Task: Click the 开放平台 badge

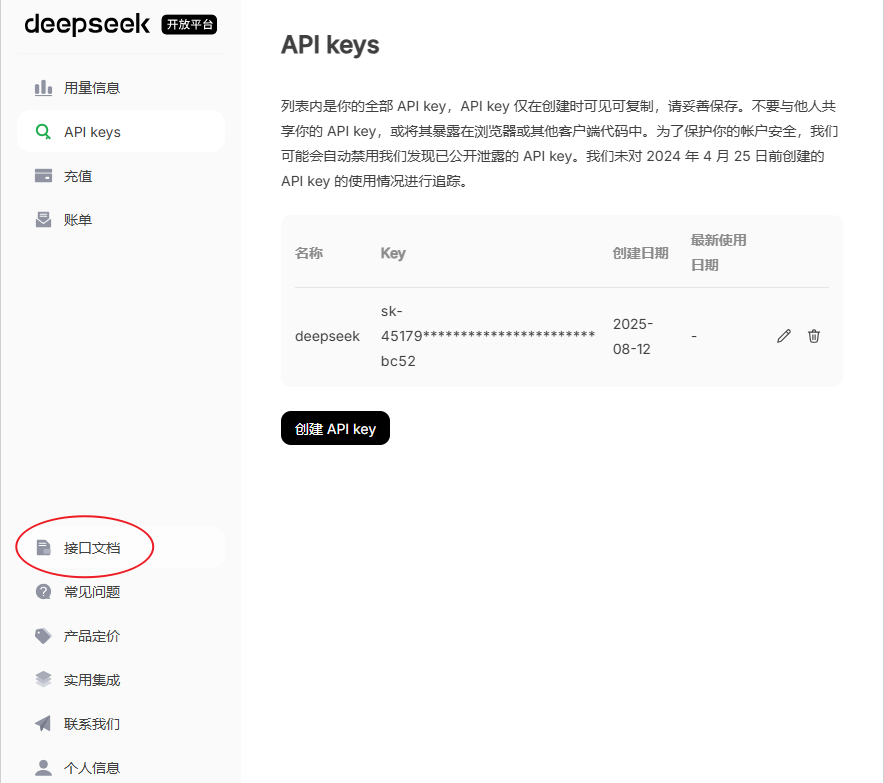Action: tap(189, 25)
